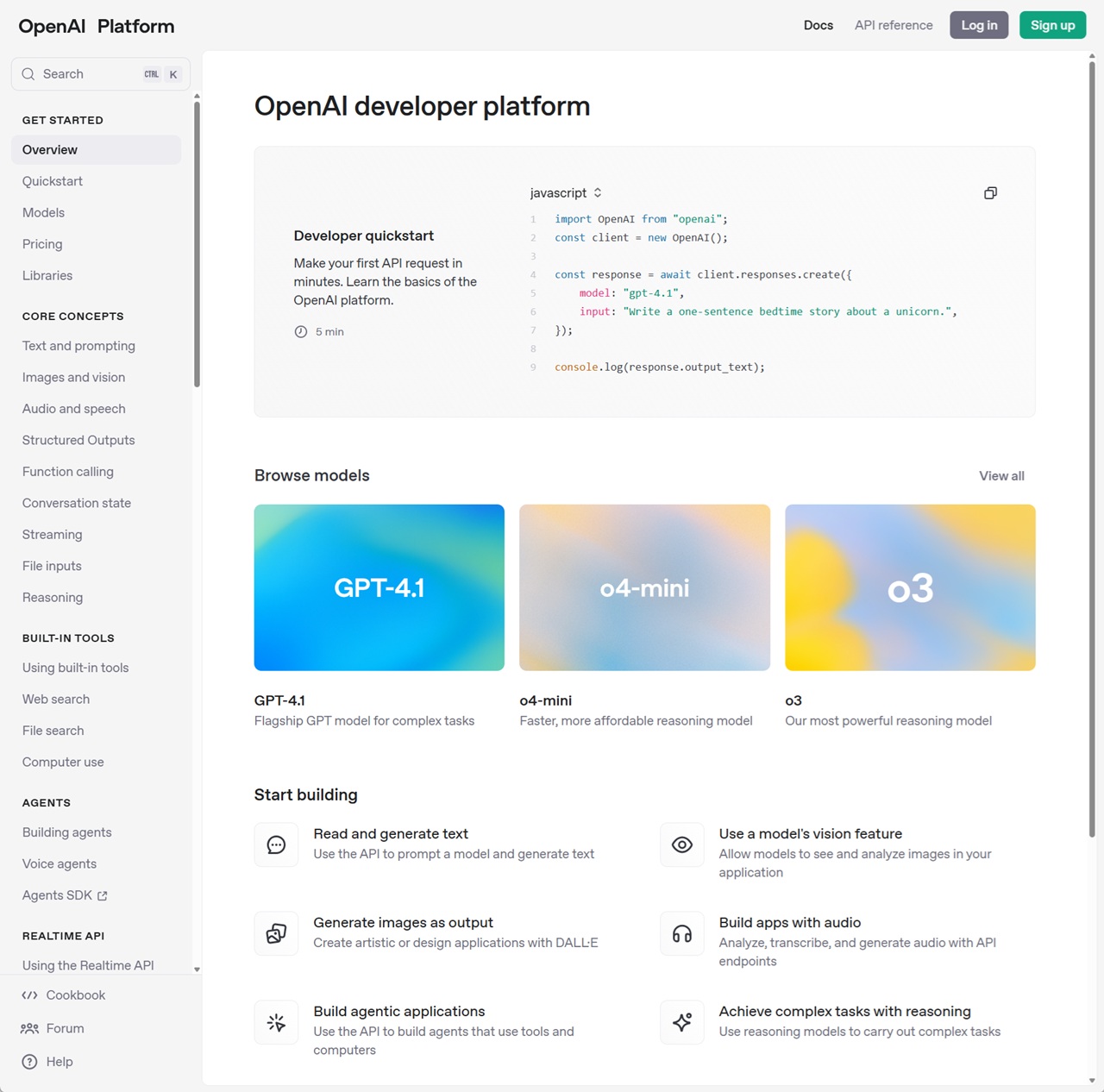
Task: Click the sidebar scrollbar thumb
Action: [197, 244]
